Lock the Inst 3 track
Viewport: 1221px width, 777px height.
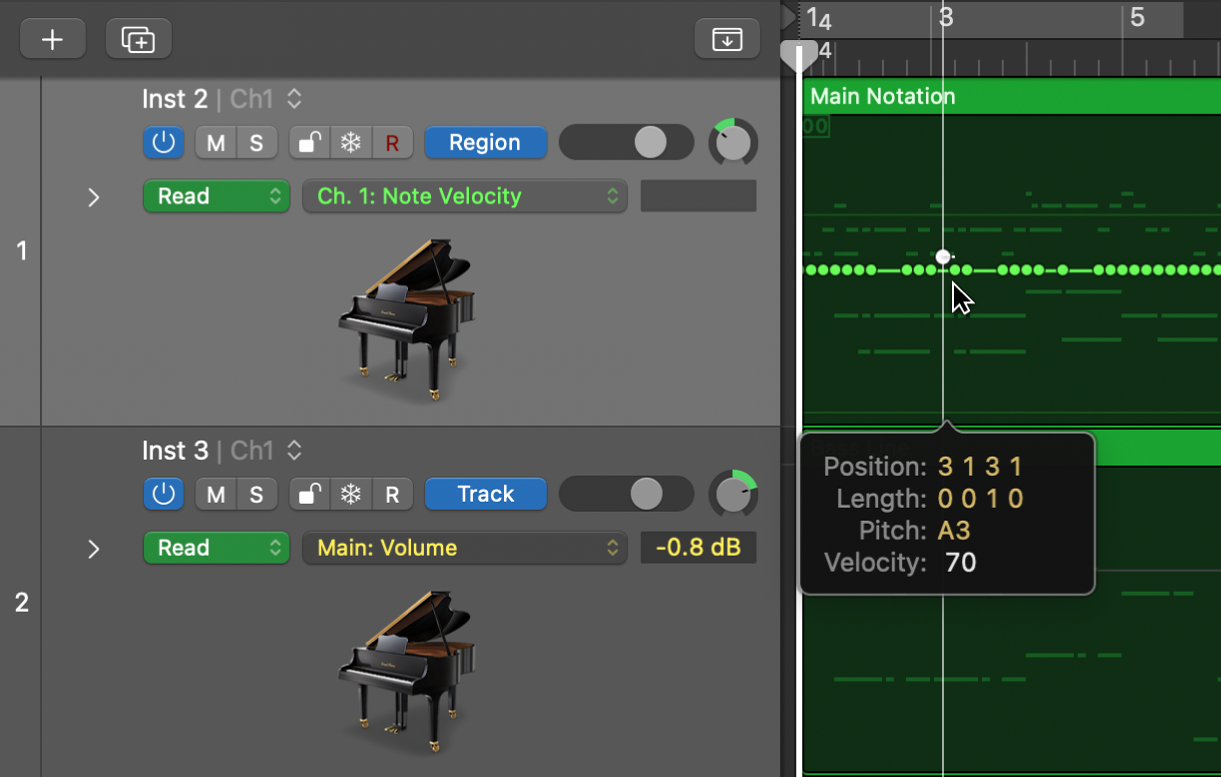click(308, 494)
